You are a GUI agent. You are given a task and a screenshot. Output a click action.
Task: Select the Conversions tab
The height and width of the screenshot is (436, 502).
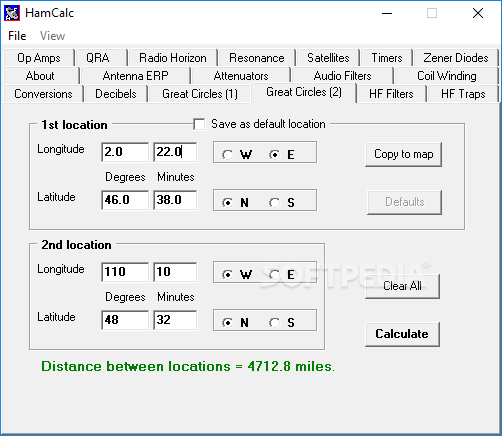pyautogui.click(x=43, y=94)
